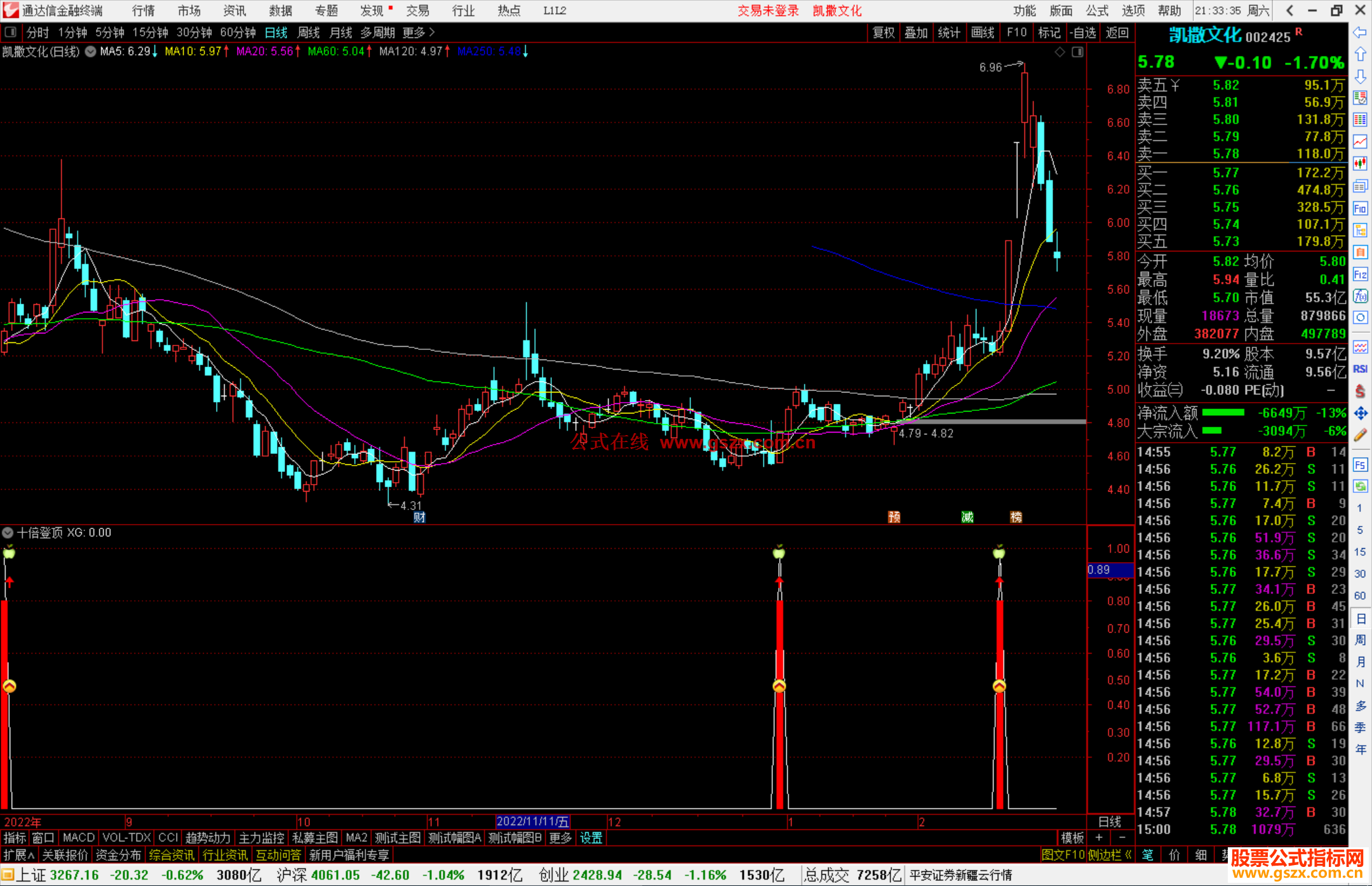The image size is (1372, 886).
Task: Expand the 扩展 panel at bottom left
Action: 19,855
